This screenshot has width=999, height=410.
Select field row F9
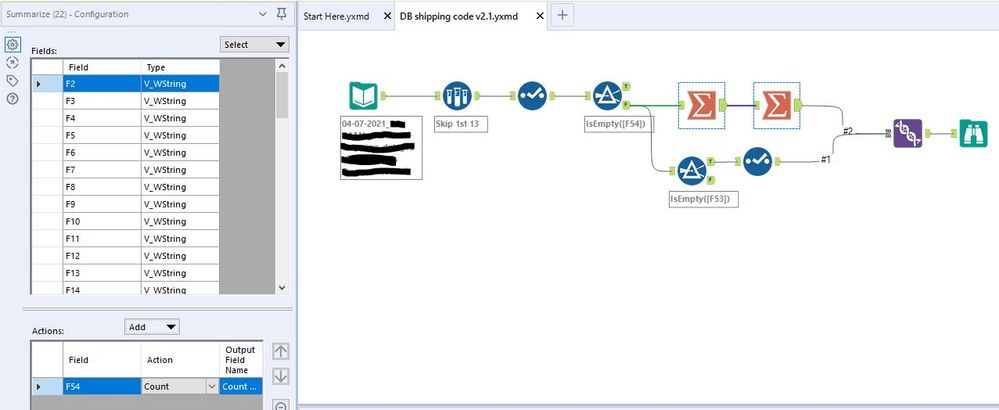click(126, 204)
